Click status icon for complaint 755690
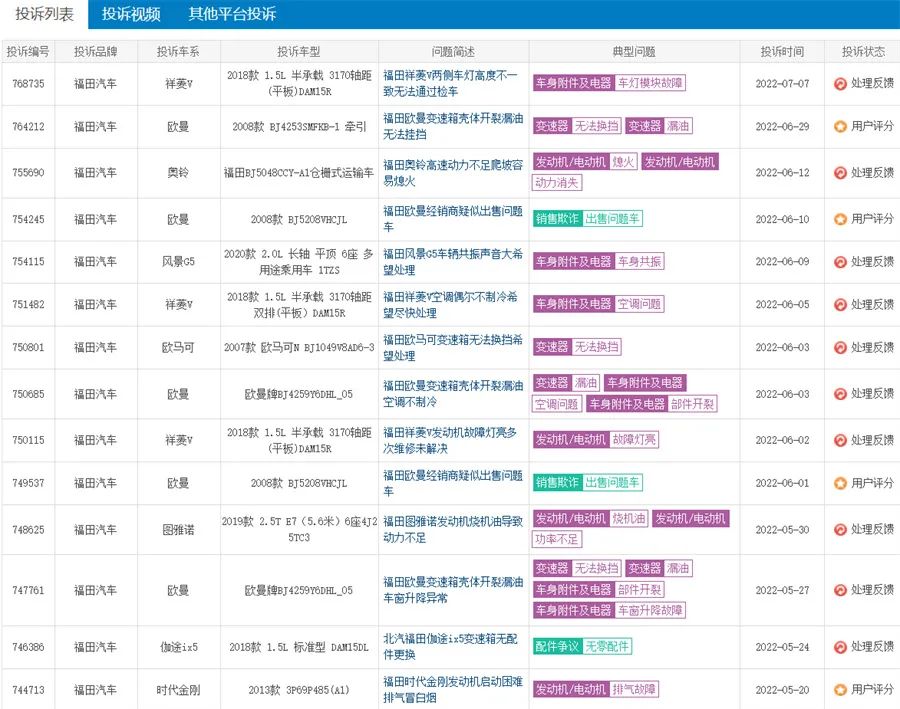This screenshot has height=709, width=900. [x=840, y=173]
